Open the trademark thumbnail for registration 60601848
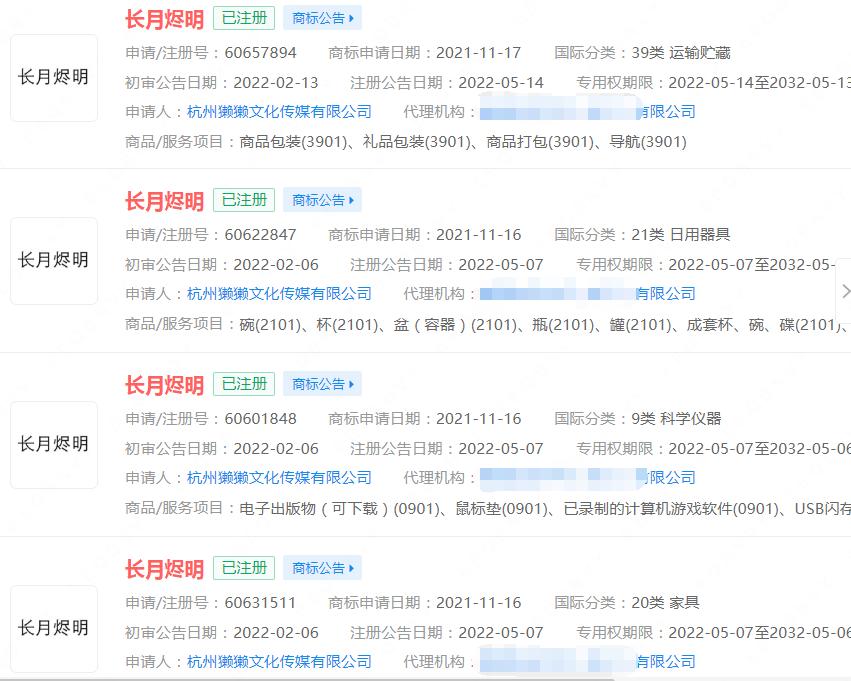Image resolution: width=851 pixels, height=681 pixels. 54,444
